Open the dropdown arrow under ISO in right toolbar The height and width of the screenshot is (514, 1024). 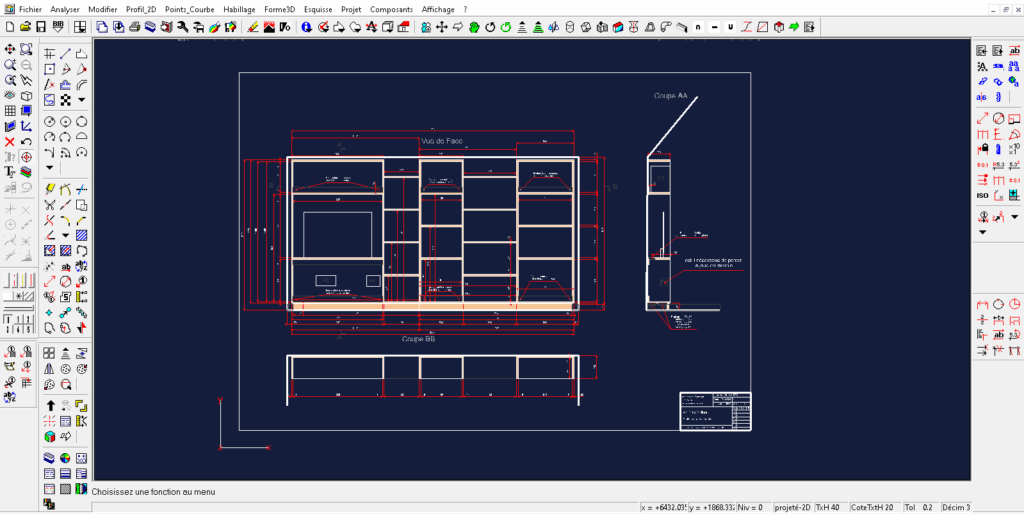[x=982, y=232]
